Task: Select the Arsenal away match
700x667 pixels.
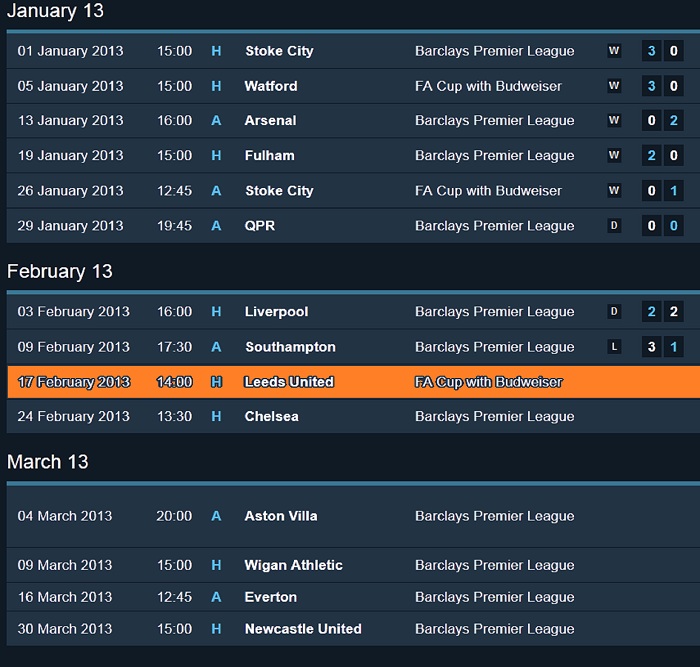Action: coord(353,121)
